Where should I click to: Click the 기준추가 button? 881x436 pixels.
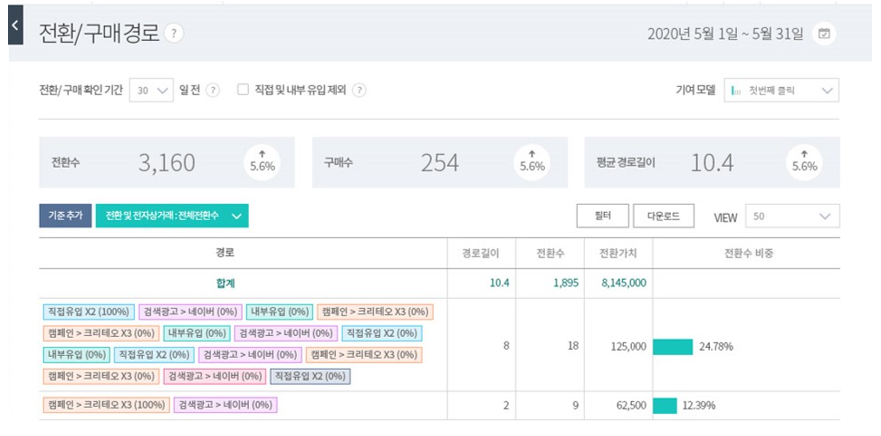click(65, 216)
